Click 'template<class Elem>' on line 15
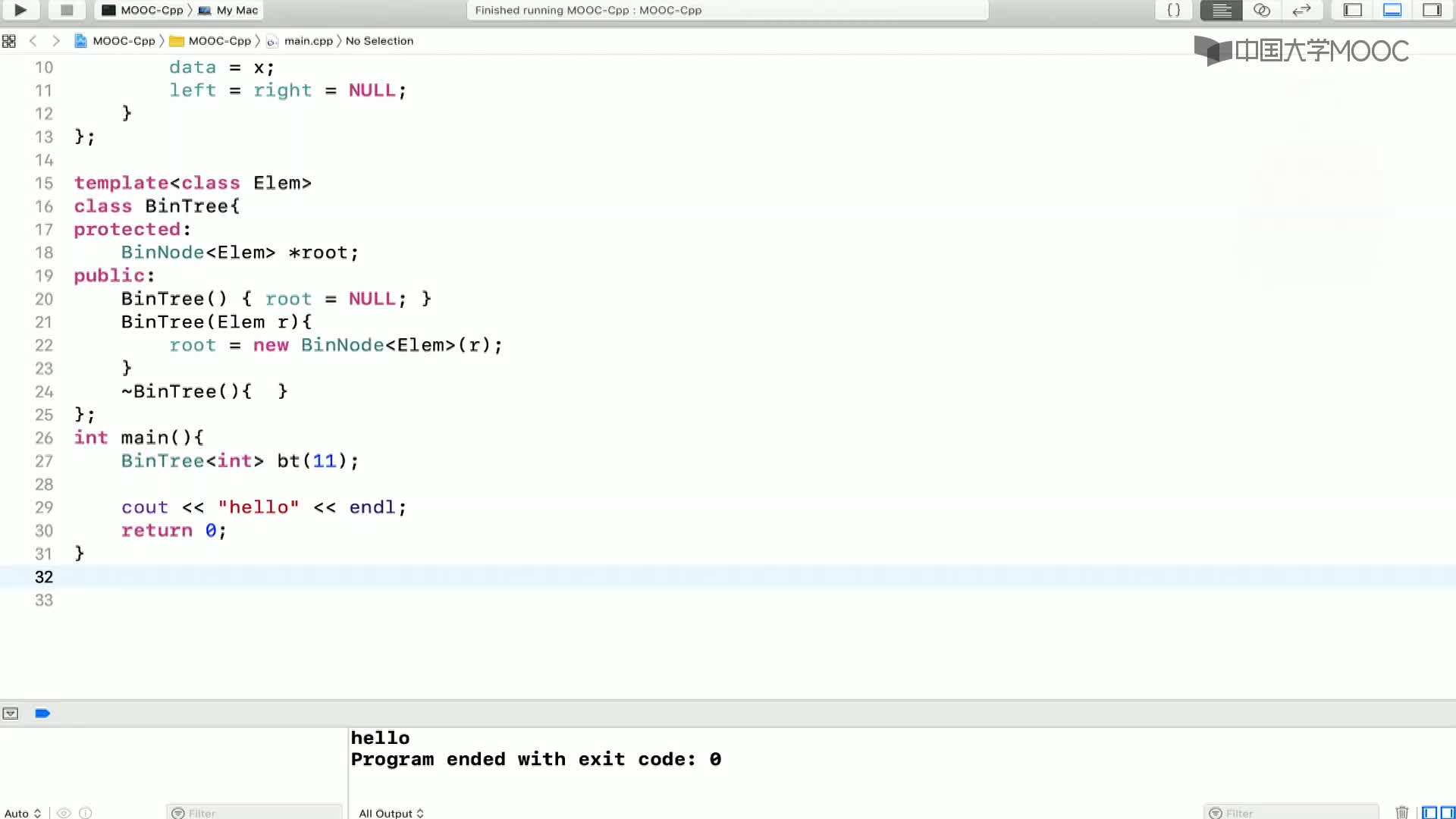This screenshot has height=819, width=1456. coord(193,183)
